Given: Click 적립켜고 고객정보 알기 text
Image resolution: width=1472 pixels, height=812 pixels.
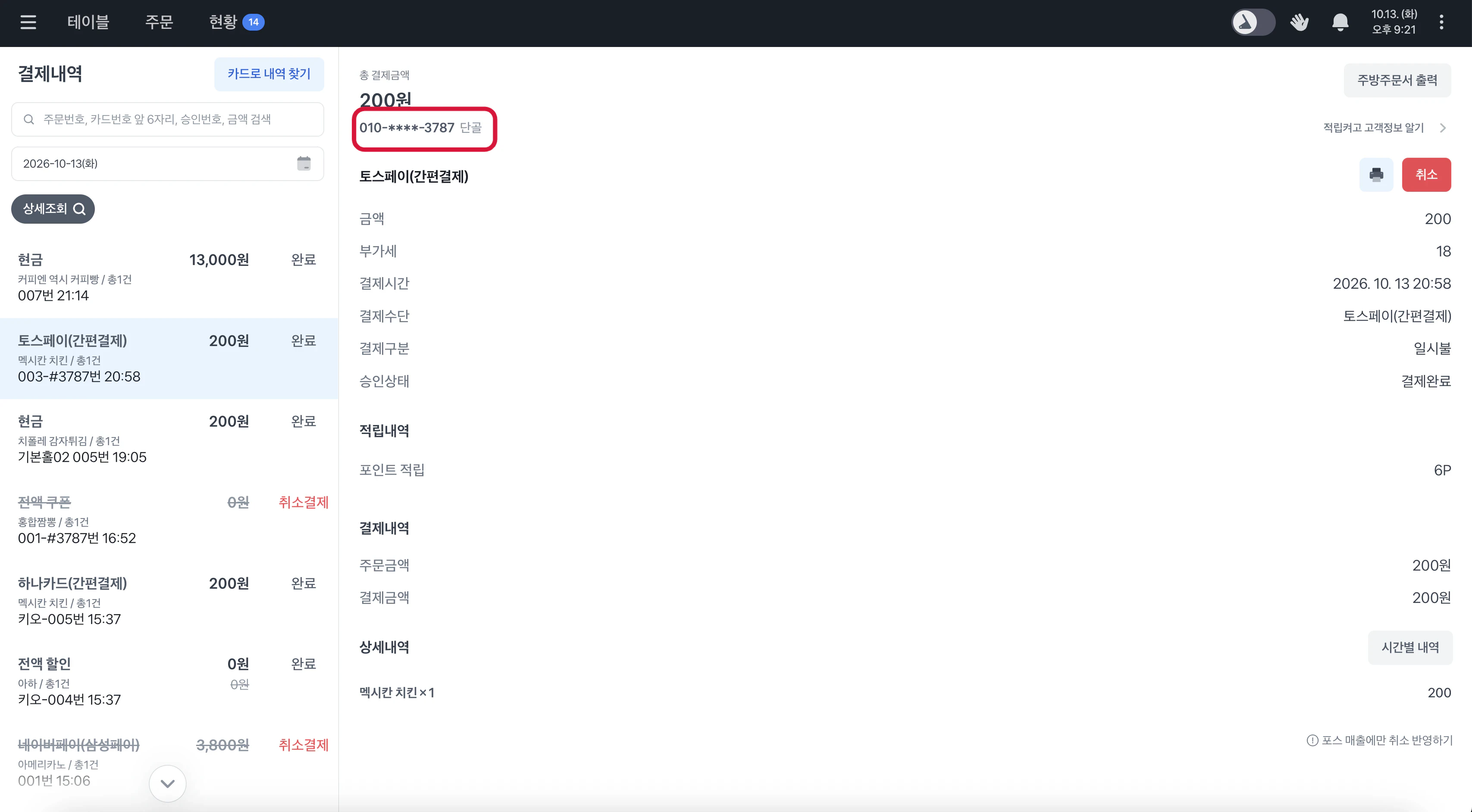Looking at the screenshot, I should [1374, 128].
